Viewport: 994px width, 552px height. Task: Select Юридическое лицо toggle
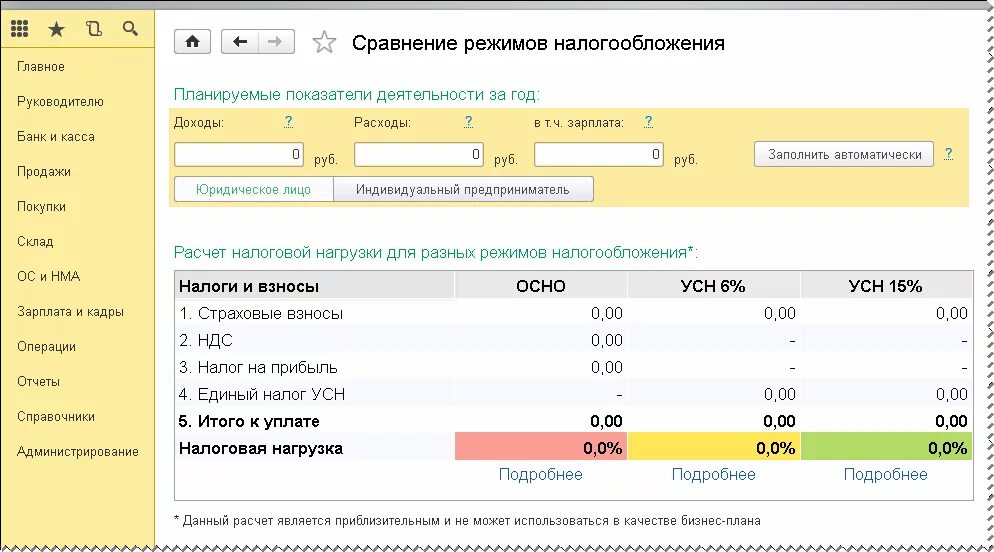click(x=254, y=189)
